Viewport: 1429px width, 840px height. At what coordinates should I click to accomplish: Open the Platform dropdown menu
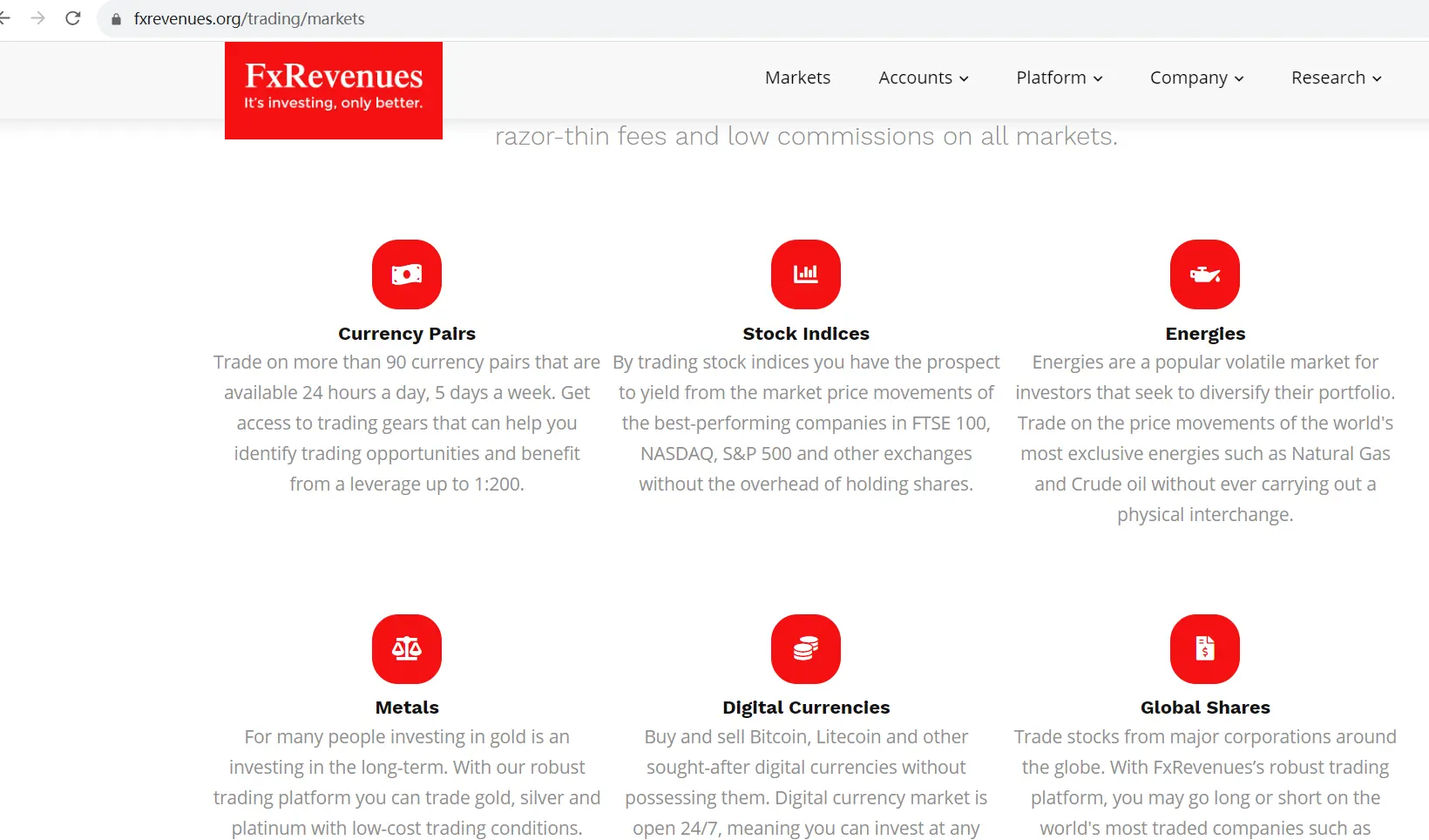pos(1059,78)
